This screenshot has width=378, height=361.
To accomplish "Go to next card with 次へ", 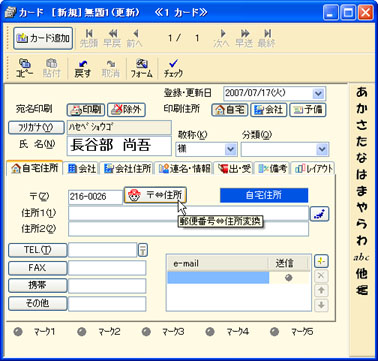I will coord(222,38).
